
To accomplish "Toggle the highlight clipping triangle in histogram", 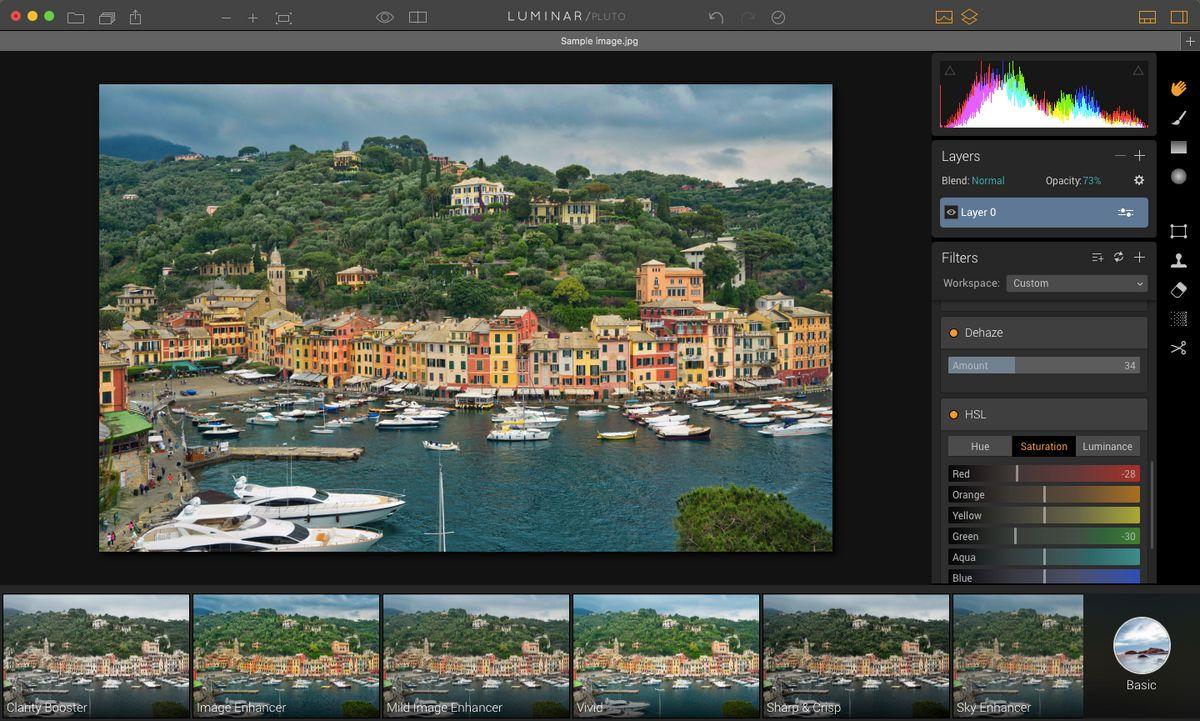I will click(1138, 70).
